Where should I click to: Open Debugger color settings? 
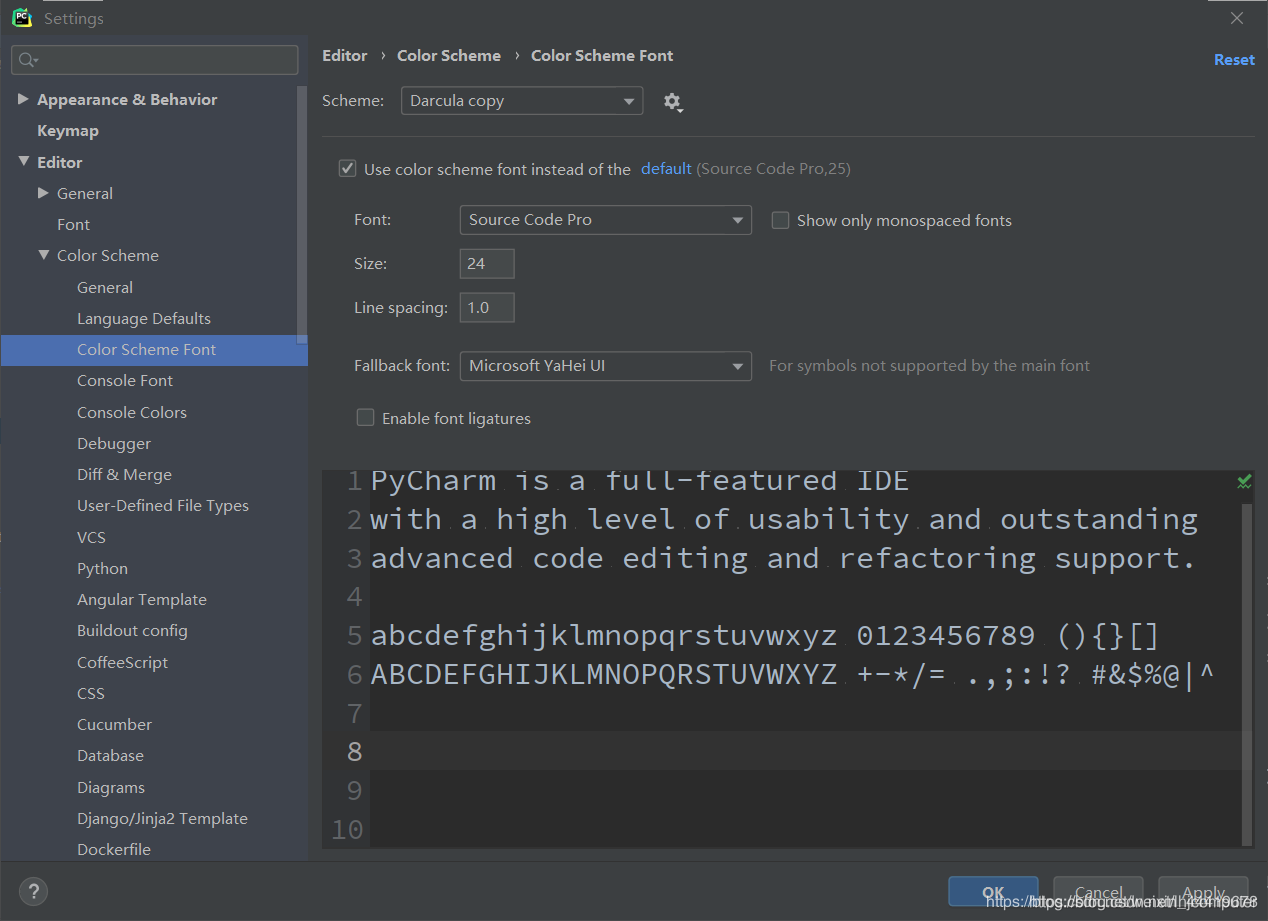114,444
